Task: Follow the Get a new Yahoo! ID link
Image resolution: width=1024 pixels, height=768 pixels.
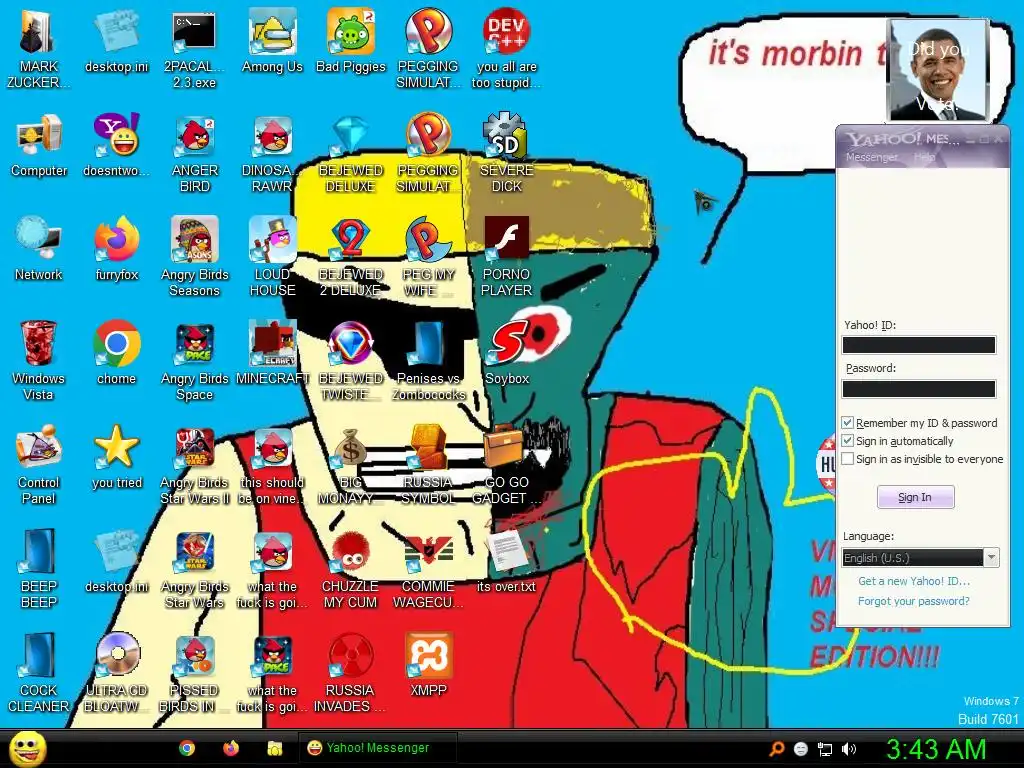Action: point(914,581)
